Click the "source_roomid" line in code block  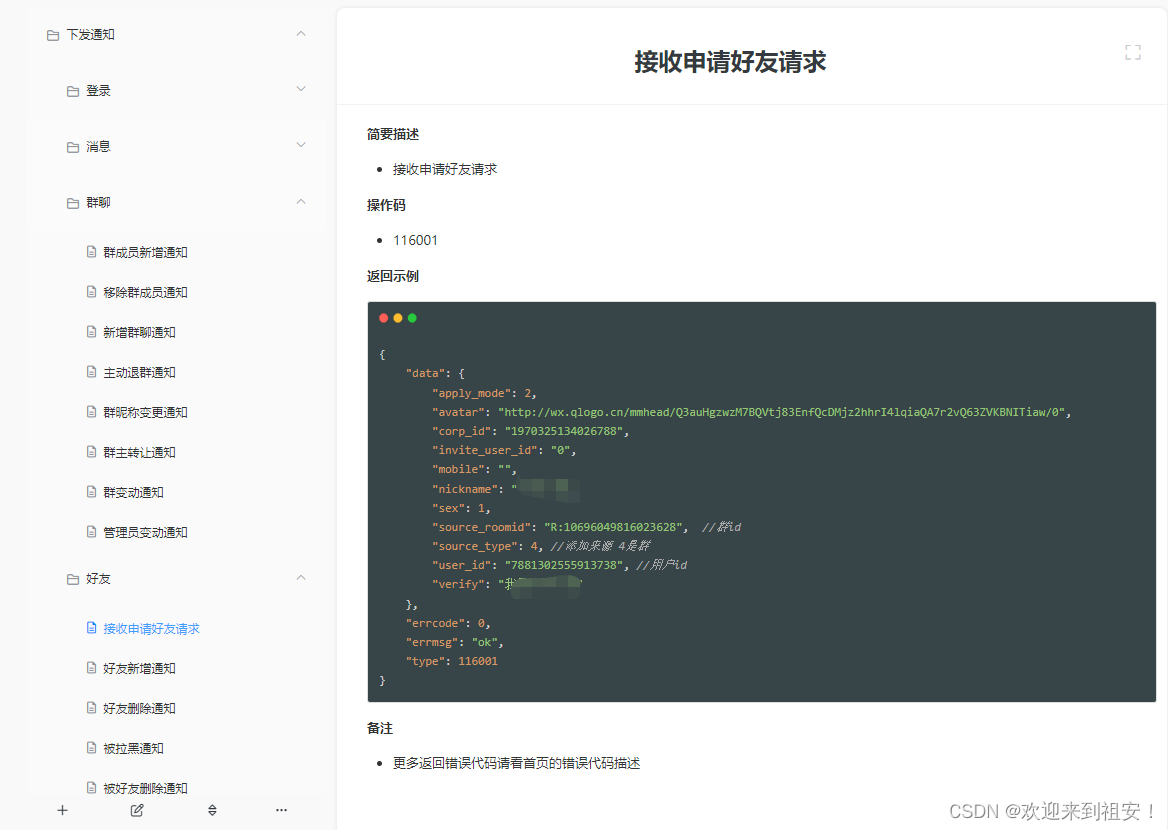pyautogui.click(x=586, y=528)
